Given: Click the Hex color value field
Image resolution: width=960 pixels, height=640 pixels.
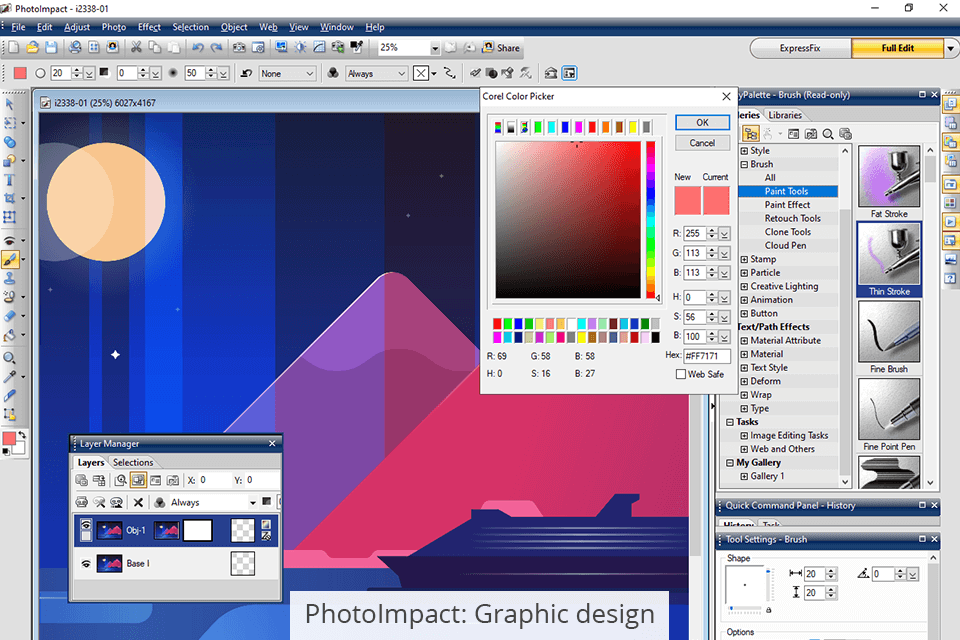Looking at the screenshot, I should point(707,356).
